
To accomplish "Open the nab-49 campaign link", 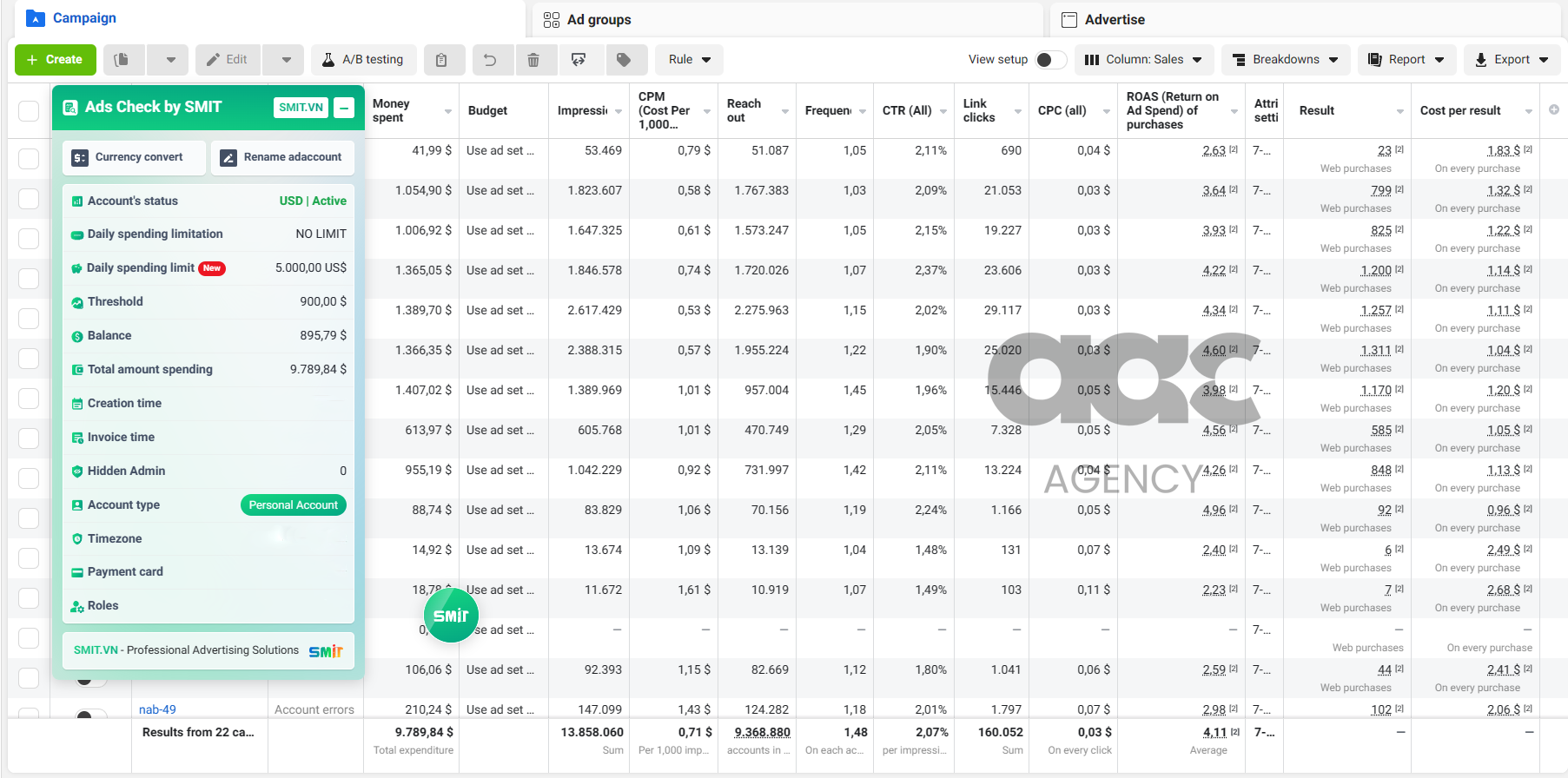I will 157,710.
